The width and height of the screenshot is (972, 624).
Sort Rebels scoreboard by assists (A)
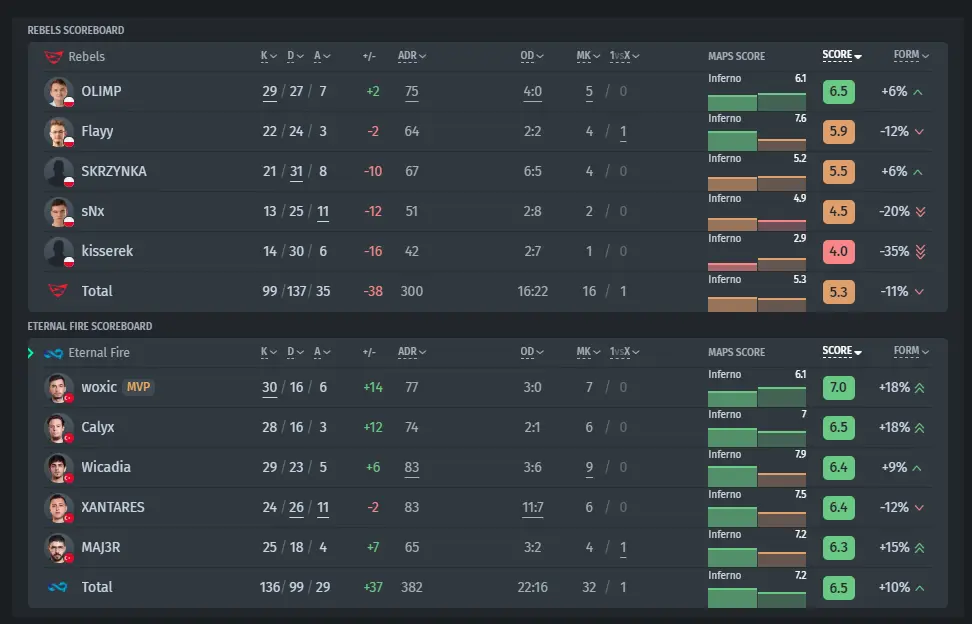322,56
